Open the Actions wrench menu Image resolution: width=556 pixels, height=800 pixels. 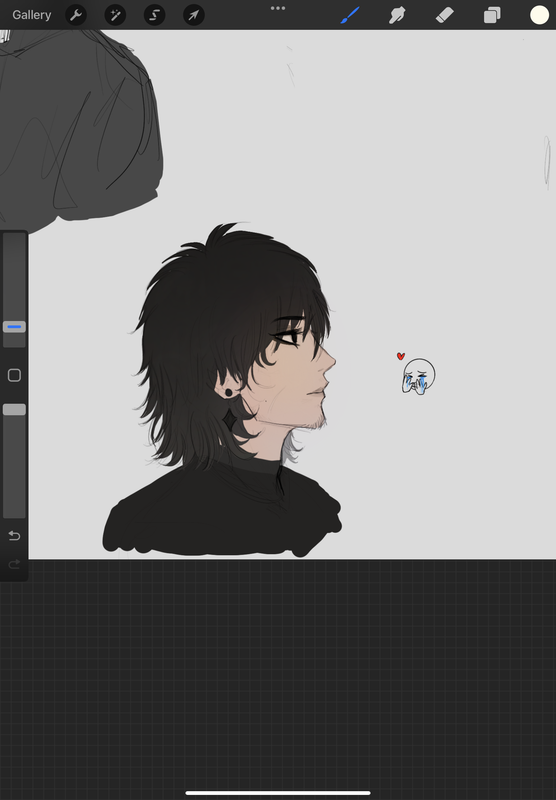click(x=76, y=15)
